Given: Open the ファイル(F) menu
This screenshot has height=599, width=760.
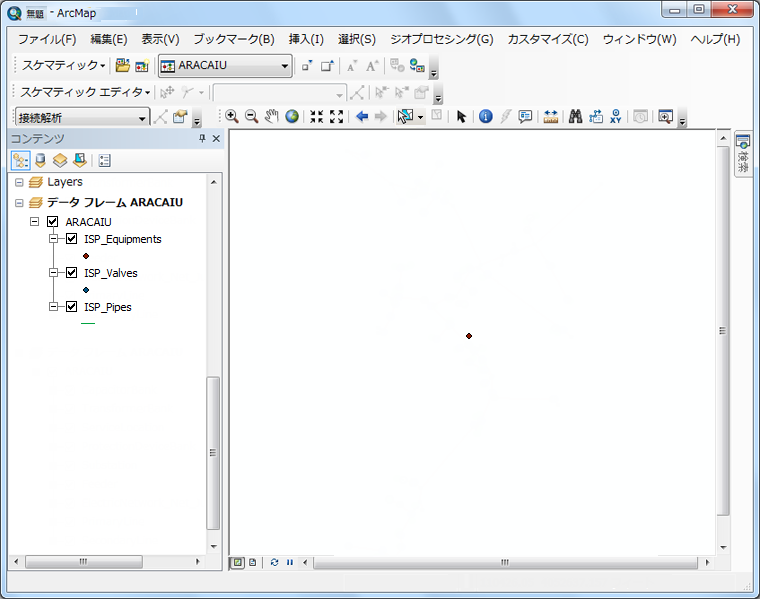Looking at the screenshot, I should pyautogui.click(x=47, y=39).
